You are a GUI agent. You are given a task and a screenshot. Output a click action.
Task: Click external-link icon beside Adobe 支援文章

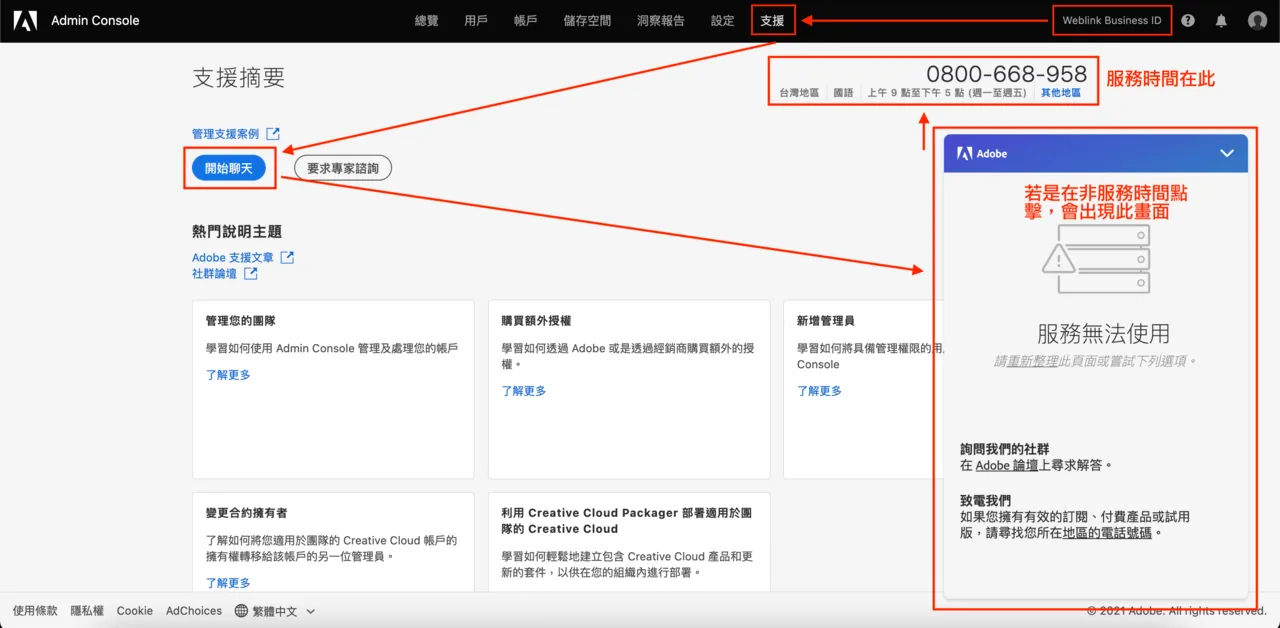pyautogui.click(x=287, y=258)
